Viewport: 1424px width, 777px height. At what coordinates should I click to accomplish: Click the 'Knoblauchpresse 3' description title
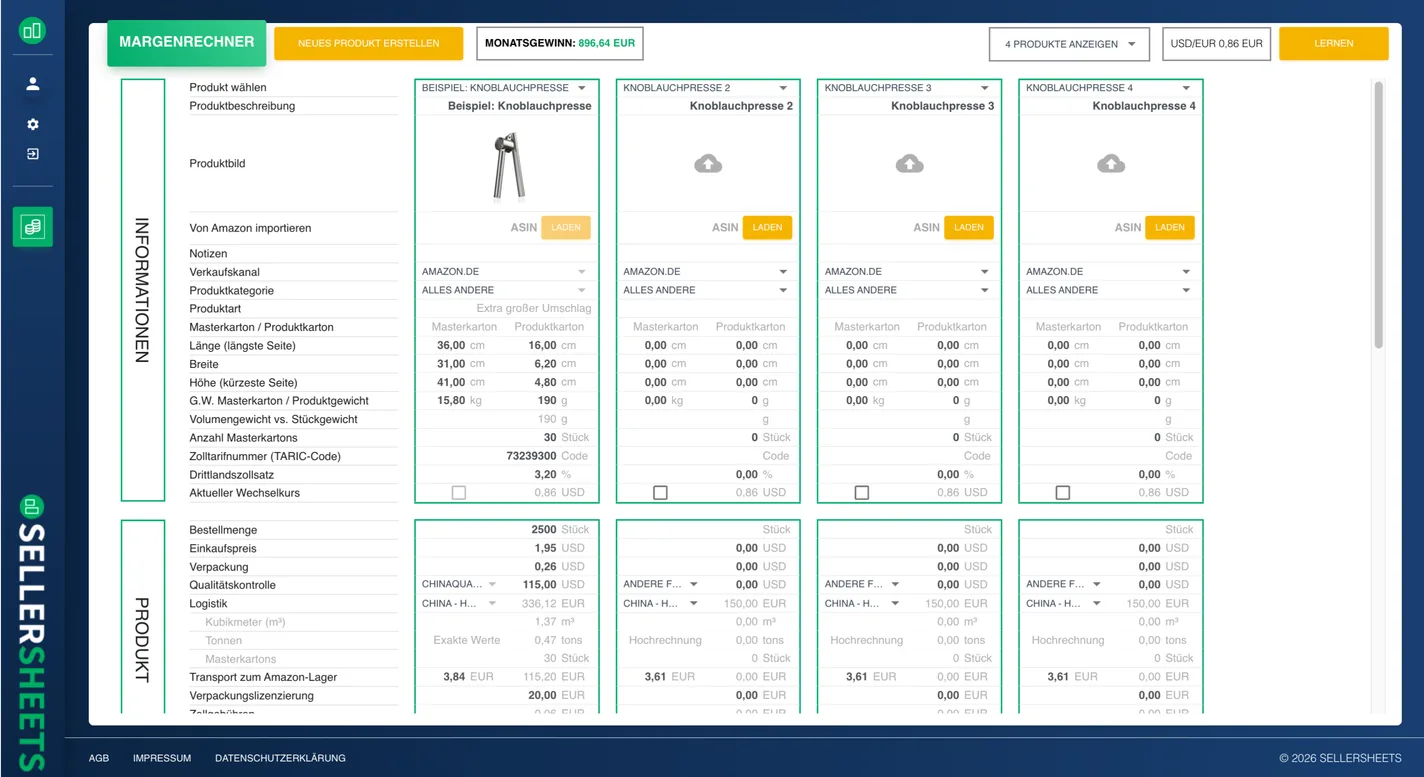tap(942, 106)
